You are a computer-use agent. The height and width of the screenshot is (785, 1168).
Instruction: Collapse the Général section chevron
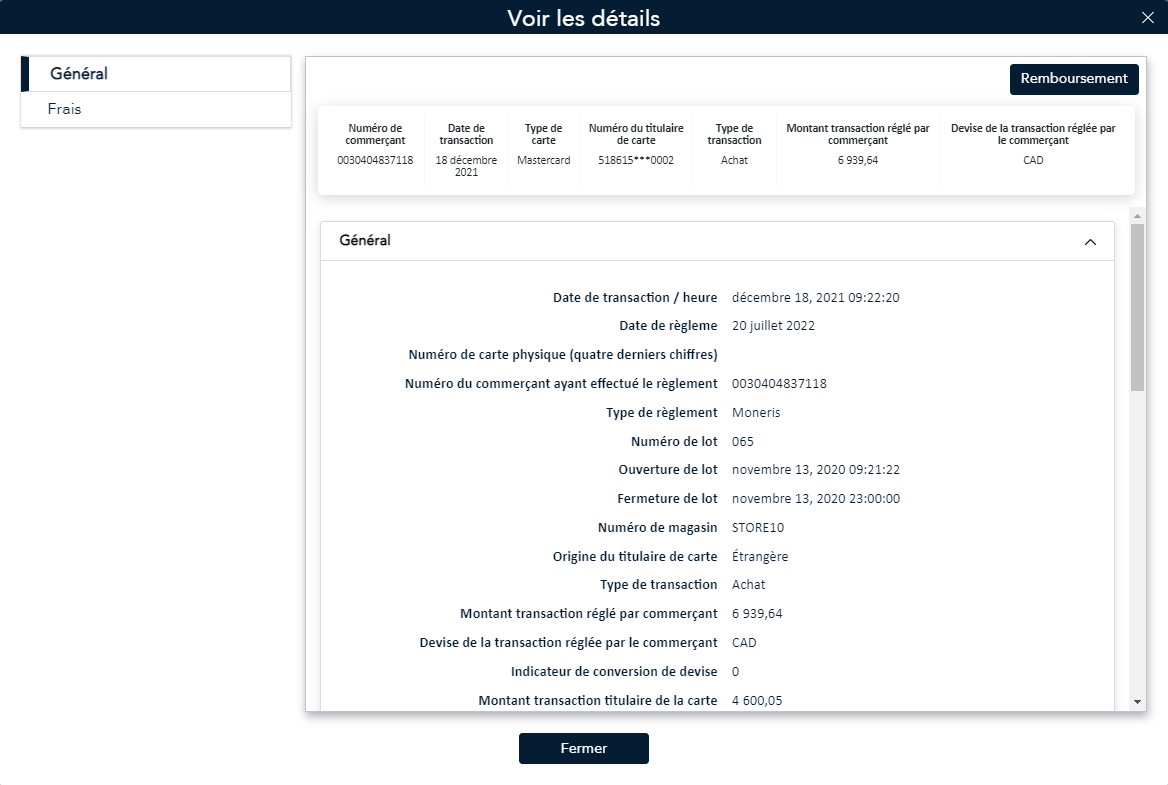1090,242
